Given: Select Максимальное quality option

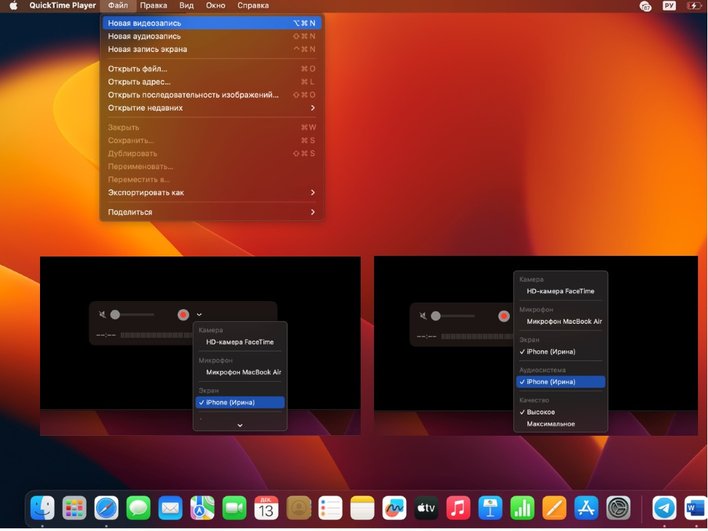Looking at the screenshot, I should [x=560, y=424].
